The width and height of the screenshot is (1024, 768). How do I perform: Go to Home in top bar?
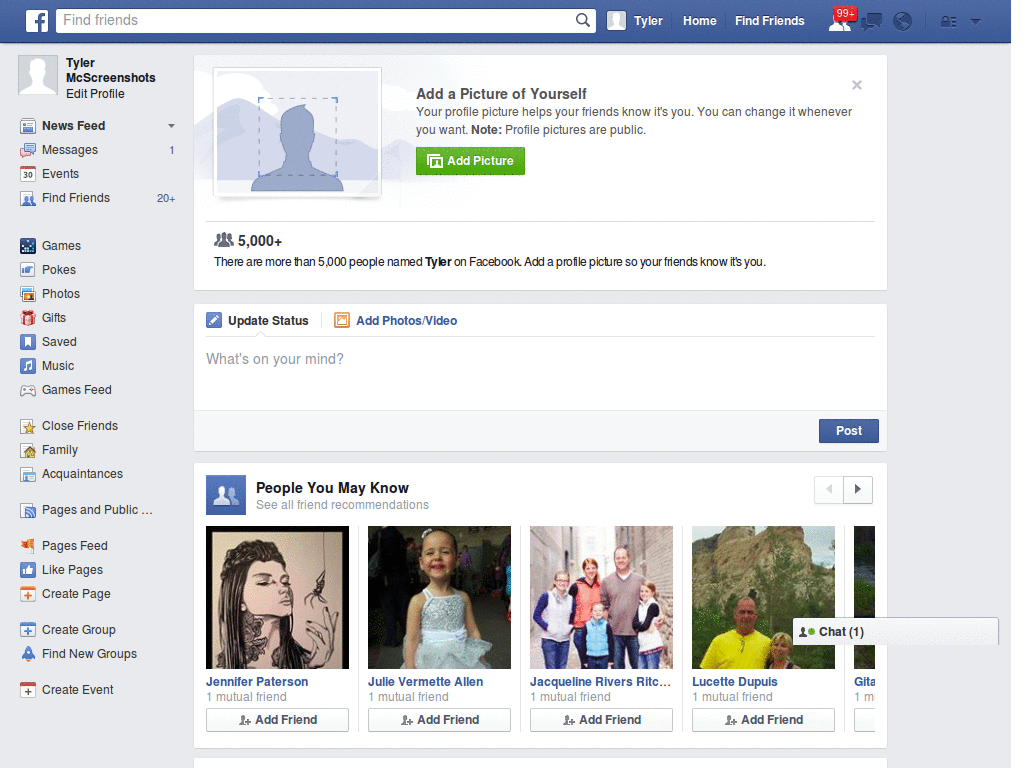pyautogui.click(x=699, y=21)
